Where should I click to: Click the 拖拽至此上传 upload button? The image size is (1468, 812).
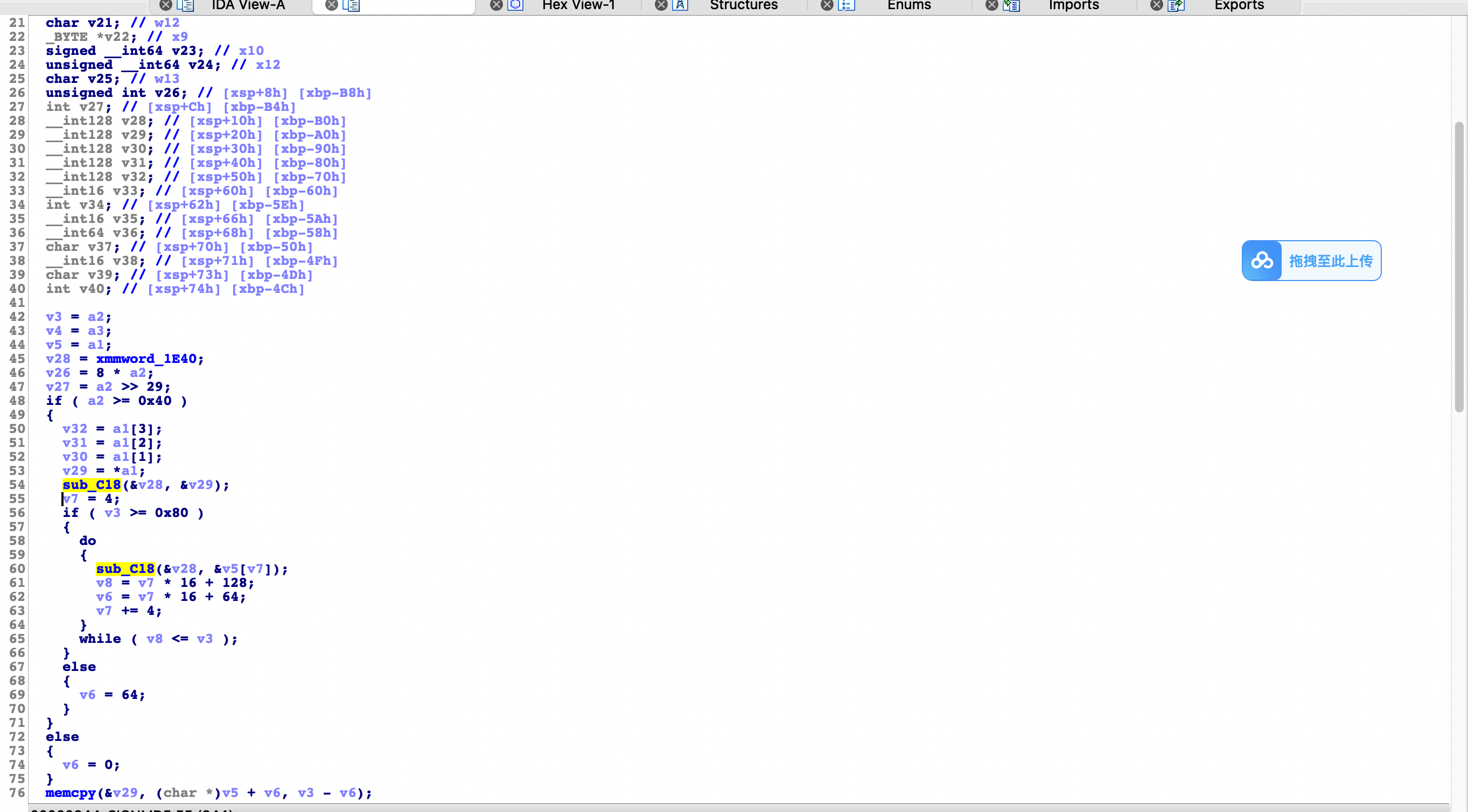point(1311,261)
